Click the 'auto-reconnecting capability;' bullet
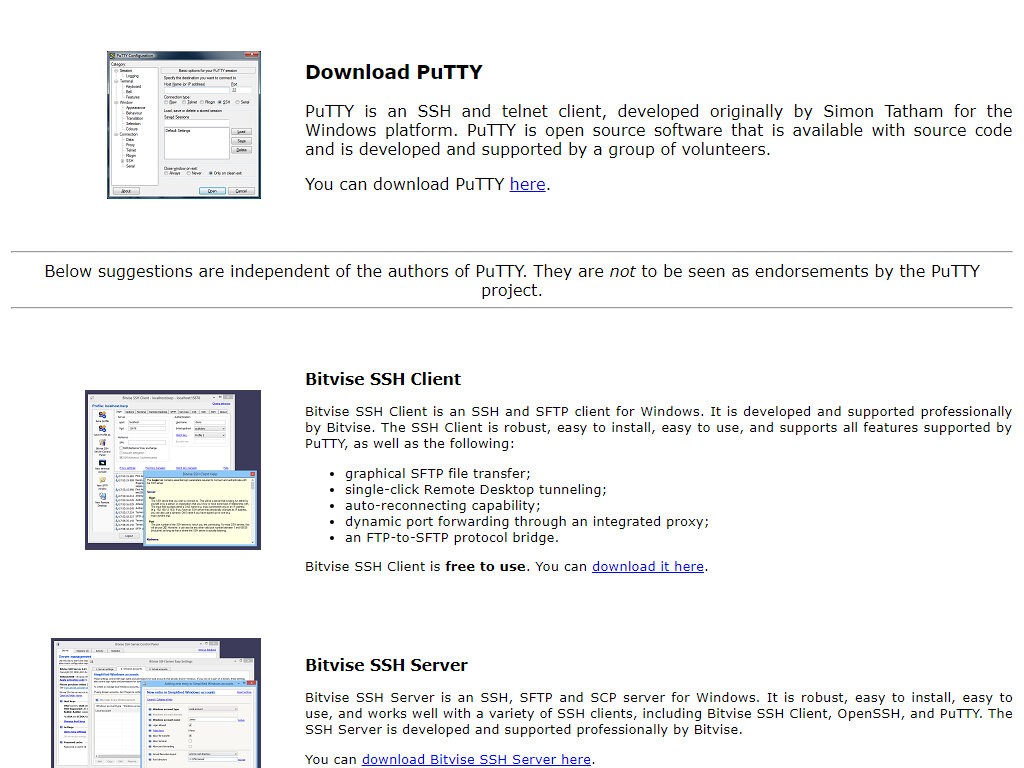The width and height of the screenshot is (1024, 768). point(443,505)
